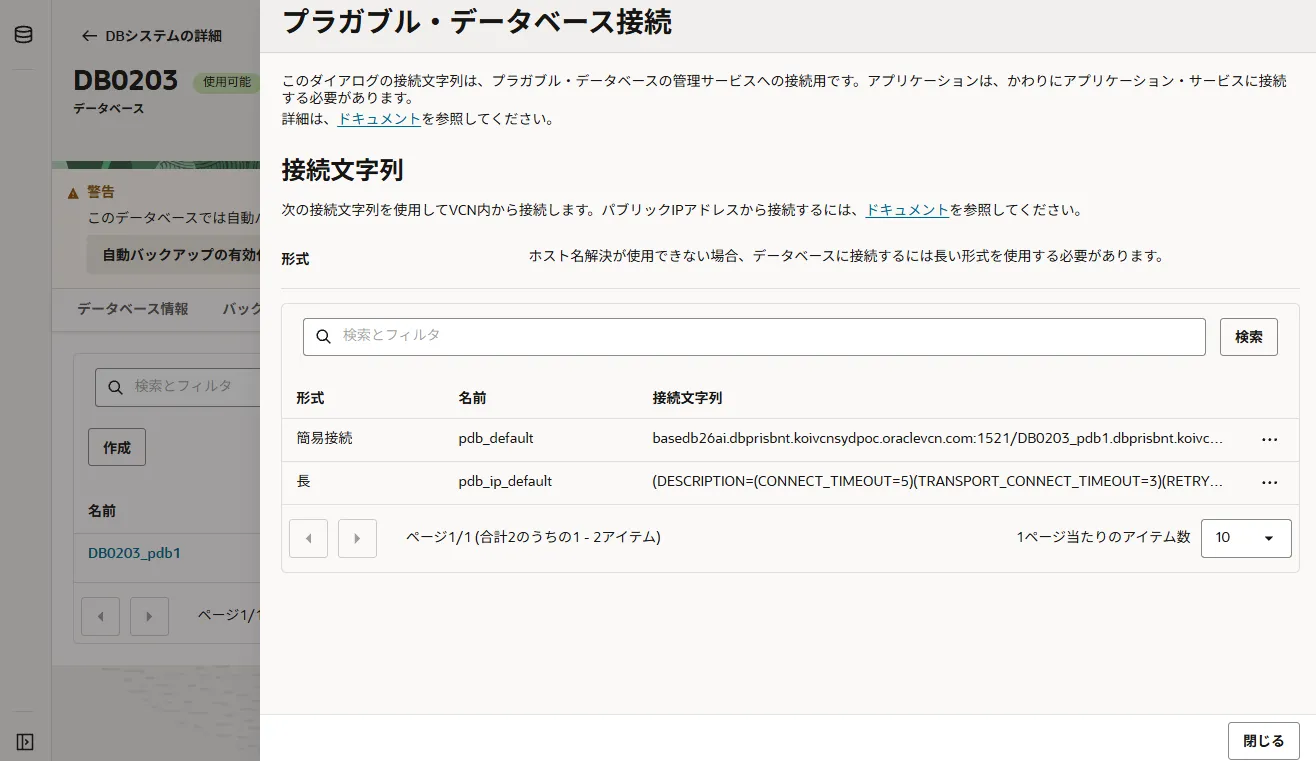
Task: Open ドキュメント link in dialog description
Action: click(x=379, y=119)
